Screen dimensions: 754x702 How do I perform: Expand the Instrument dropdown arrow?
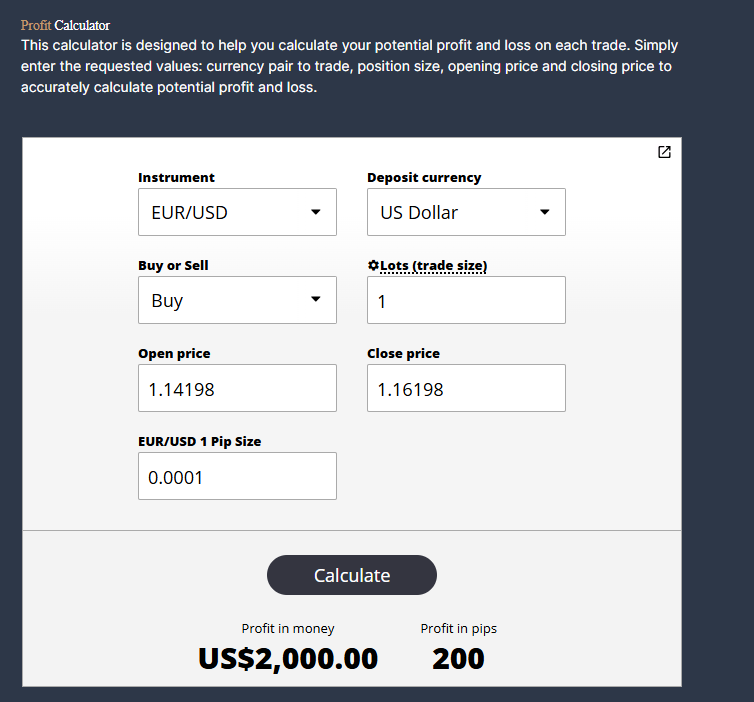(x=315, y=212)
